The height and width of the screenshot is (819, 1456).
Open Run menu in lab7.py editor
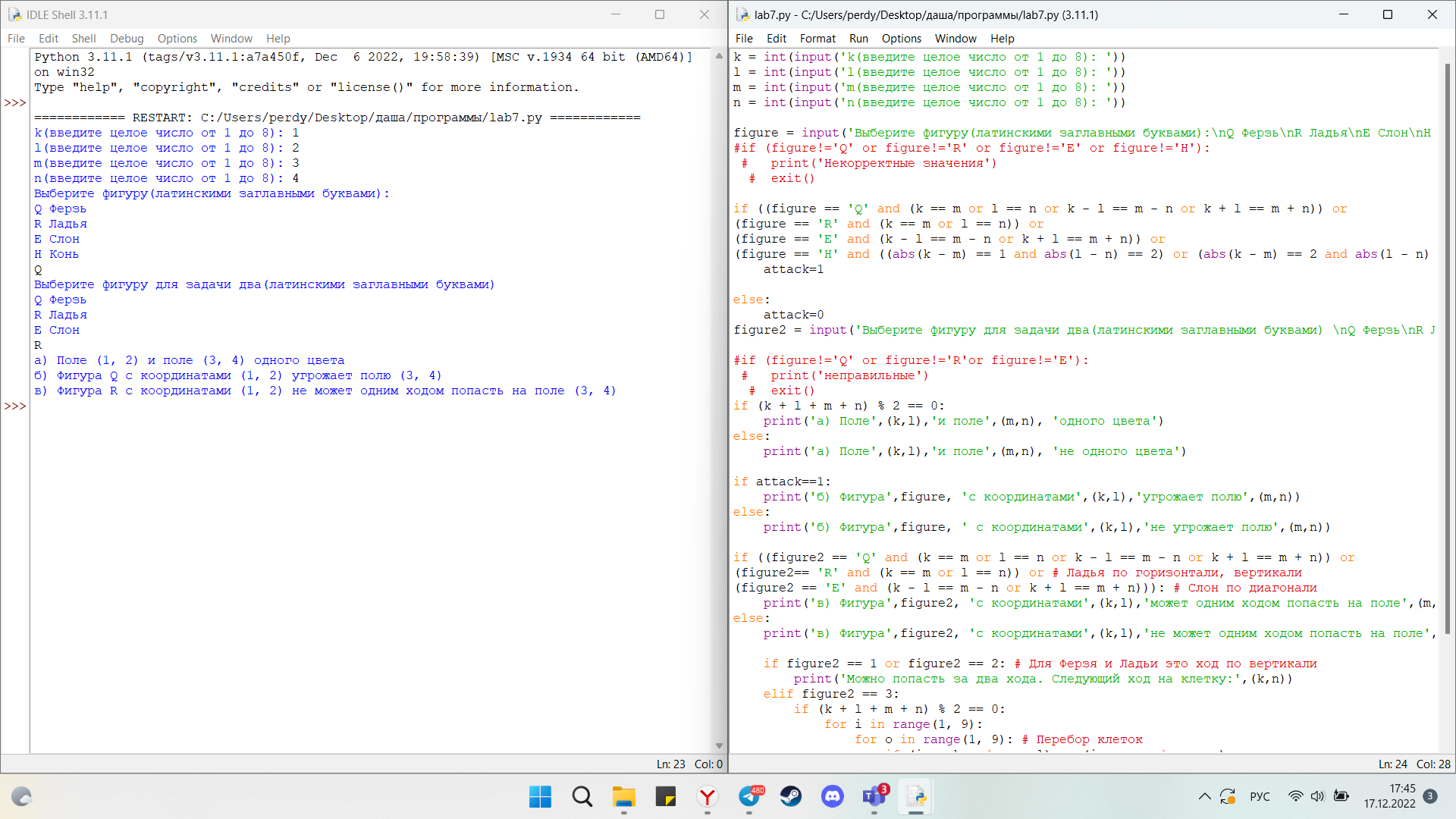click(x=858, y=39)
